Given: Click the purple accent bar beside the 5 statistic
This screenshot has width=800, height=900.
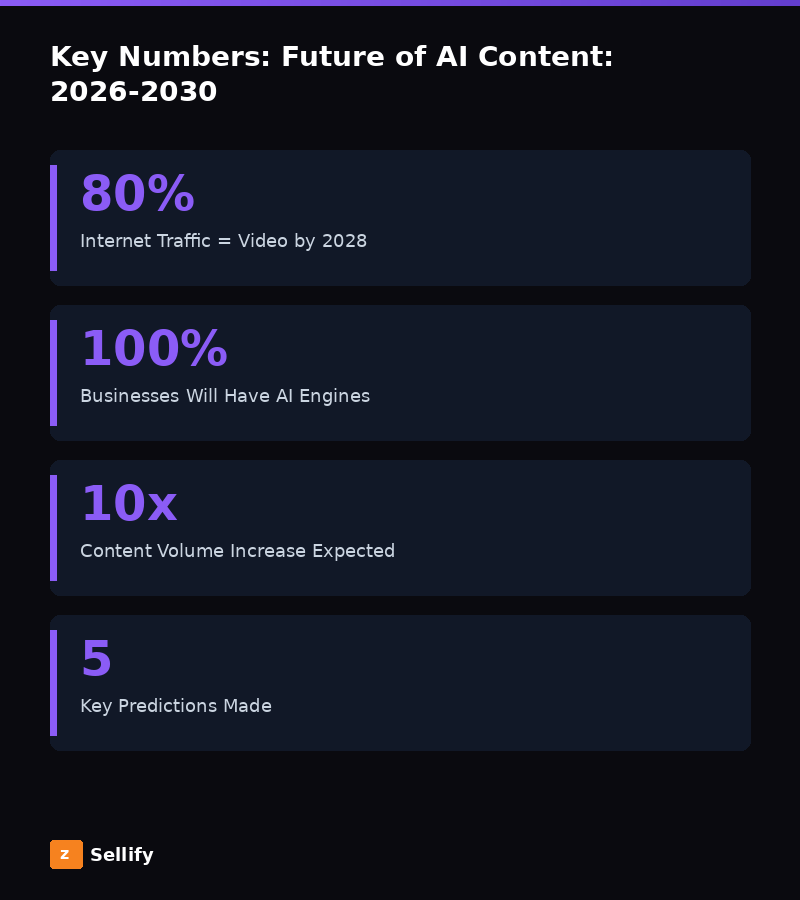Looking at the screenshot, I should pos(53,683).
